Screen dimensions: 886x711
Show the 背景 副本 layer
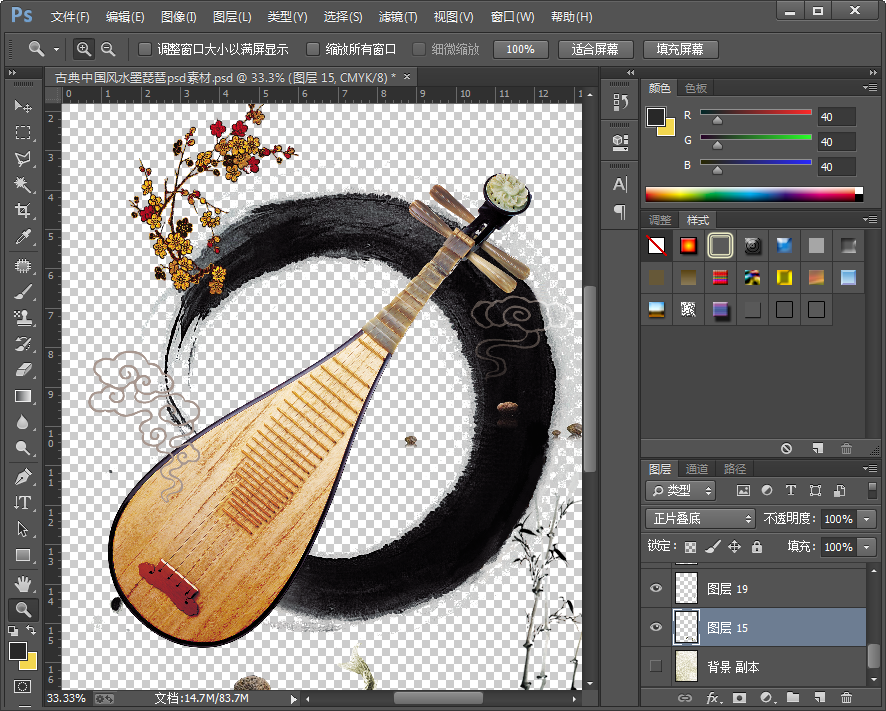[656, 666]
